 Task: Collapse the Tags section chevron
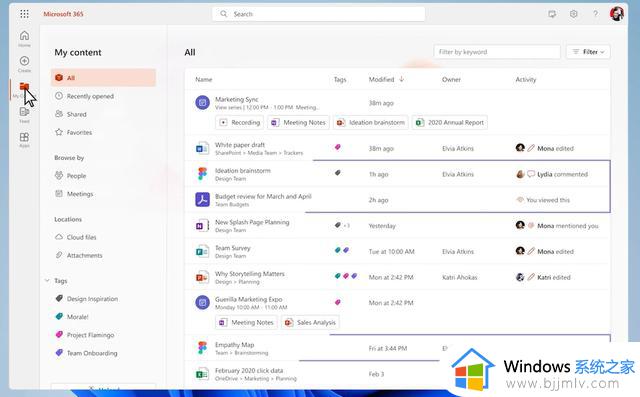tap(47, 281)
